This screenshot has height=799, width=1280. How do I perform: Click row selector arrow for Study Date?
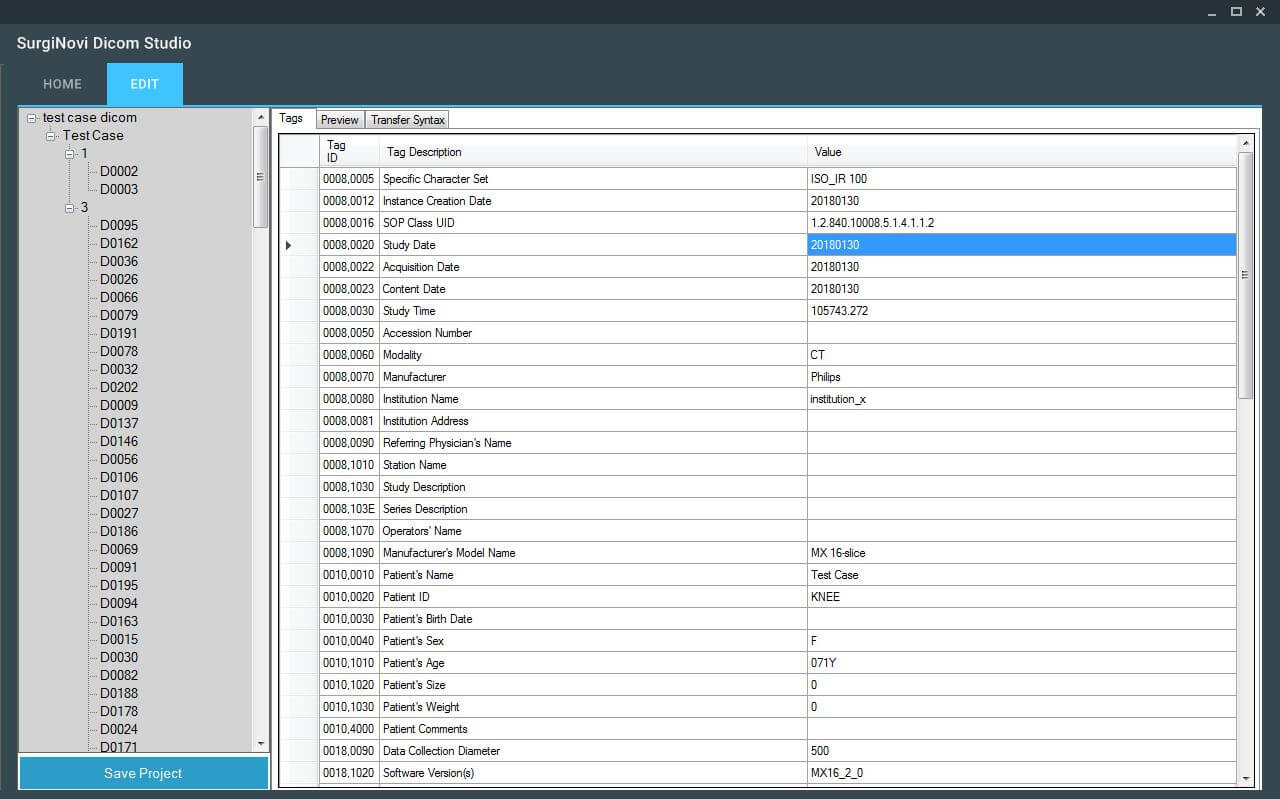tap(289, 245)
